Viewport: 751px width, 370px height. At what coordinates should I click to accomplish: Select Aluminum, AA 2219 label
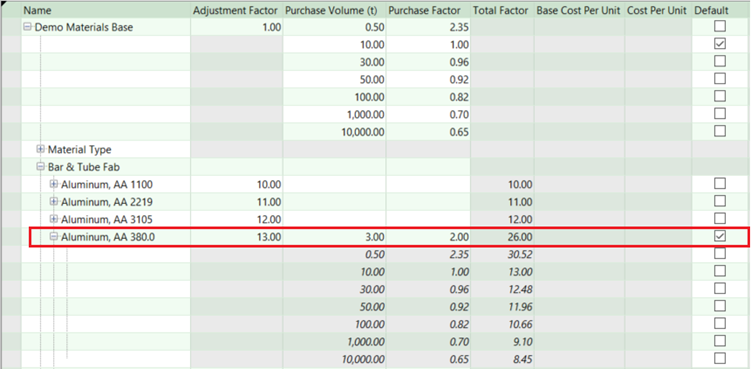[x=107, y=202]
